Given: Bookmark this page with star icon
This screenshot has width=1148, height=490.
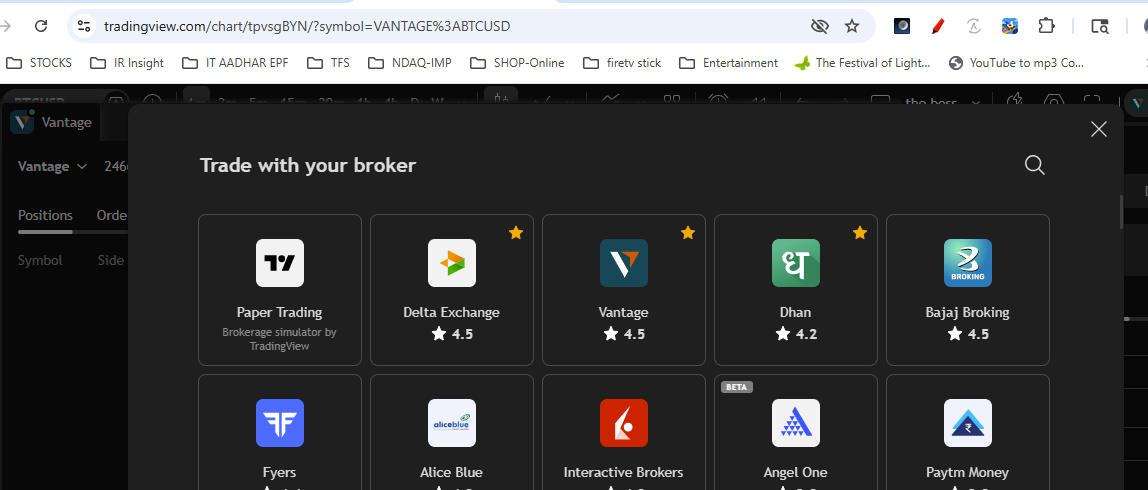Looking at the screenshot, I should point(852,26).
